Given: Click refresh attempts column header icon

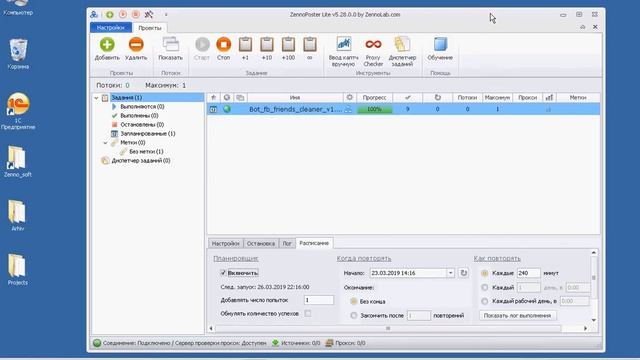Looking at the screenshot, I should click(438, 98).
